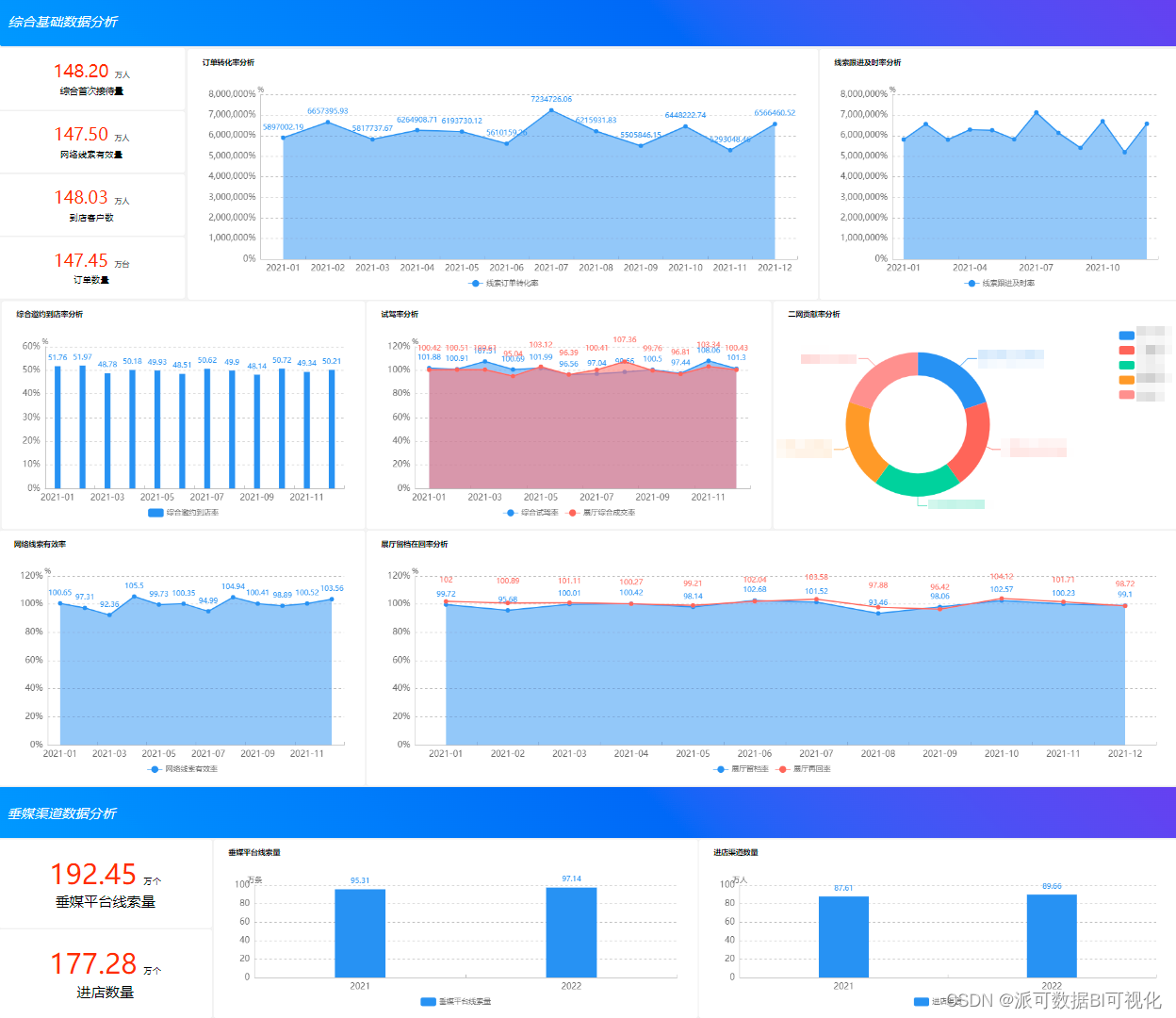Toggle the 线索跟进及时率 legend marker
Image resolution: width=1176 pixels, height=1018 pixels.
[x=972, y=283]
